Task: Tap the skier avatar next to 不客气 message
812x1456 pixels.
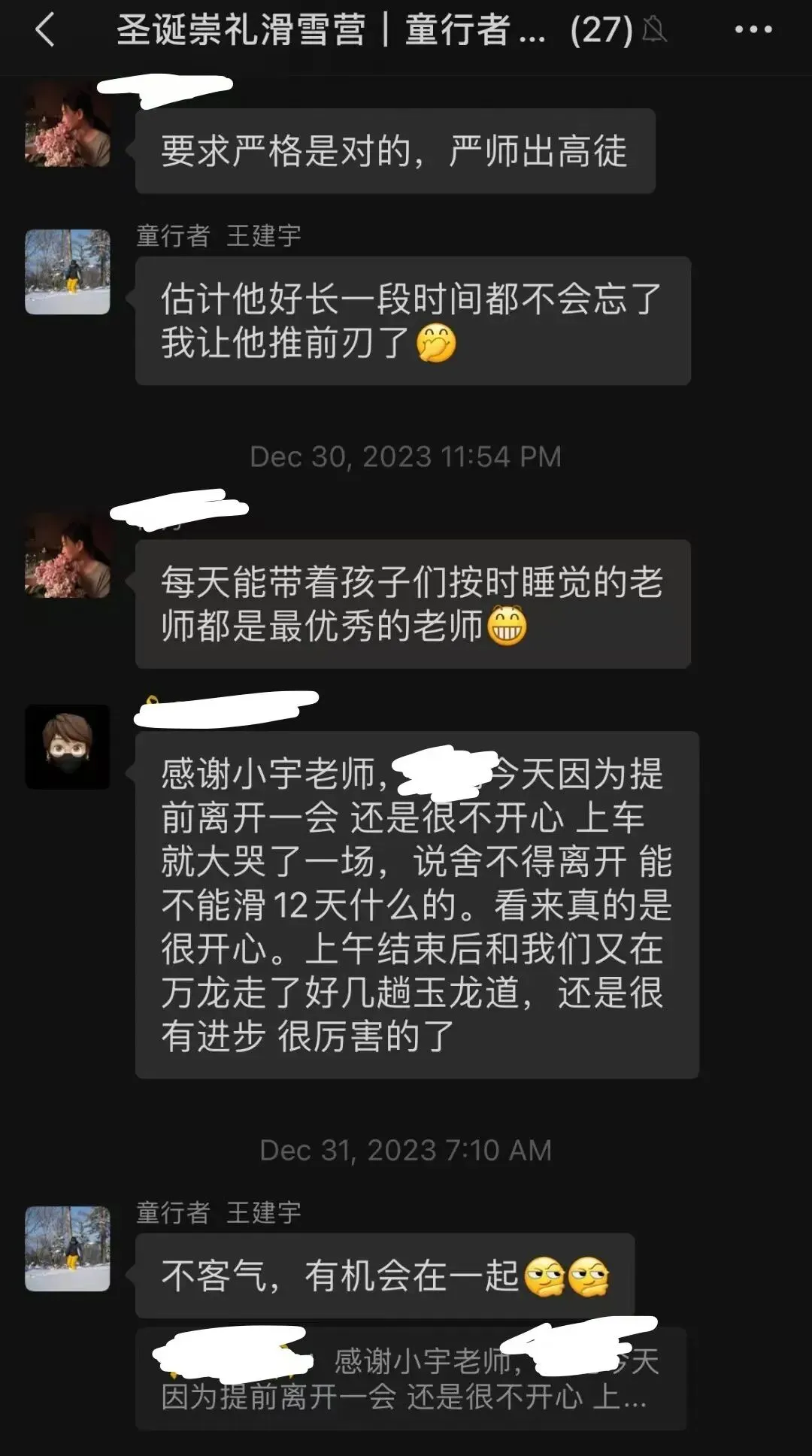Action: coord(68,1248)
